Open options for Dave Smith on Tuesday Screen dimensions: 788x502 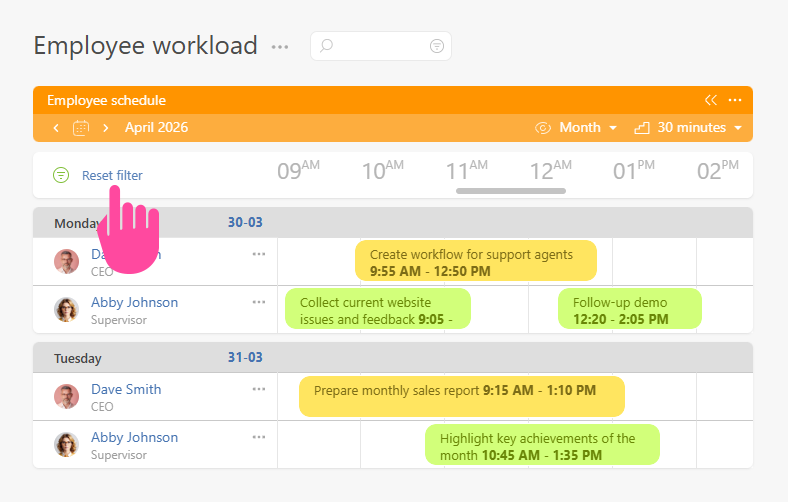(259, 389)
